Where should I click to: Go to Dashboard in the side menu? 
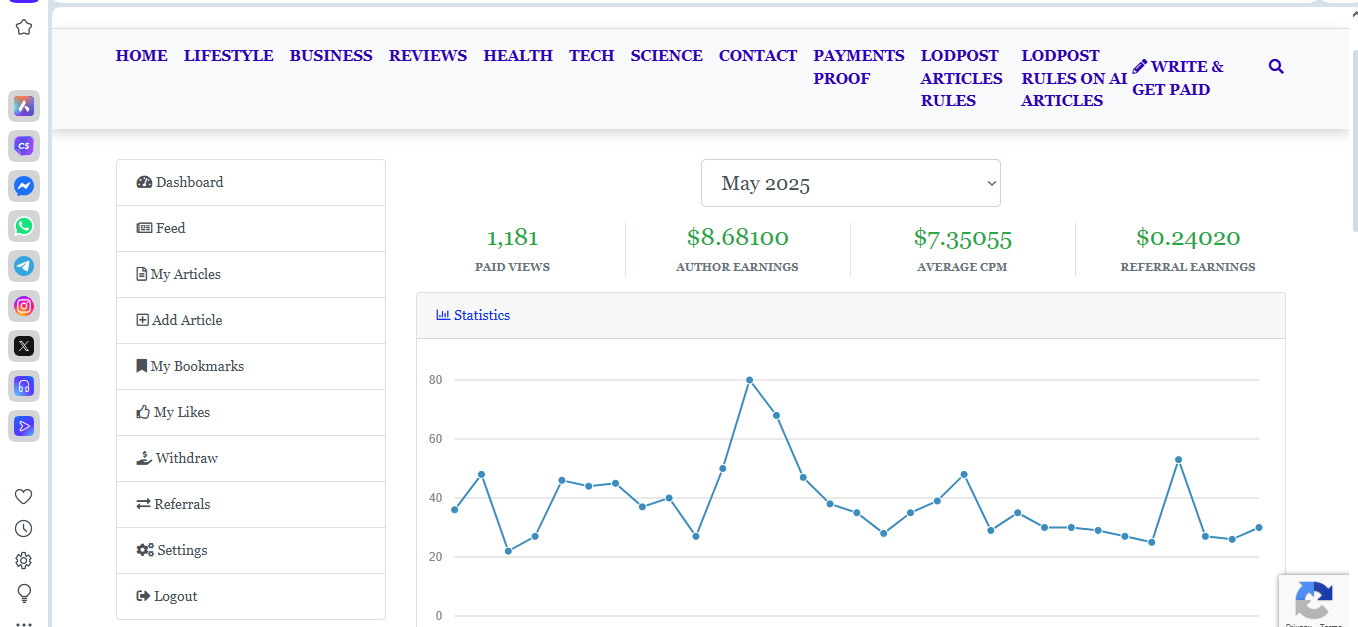pos(189,182)
